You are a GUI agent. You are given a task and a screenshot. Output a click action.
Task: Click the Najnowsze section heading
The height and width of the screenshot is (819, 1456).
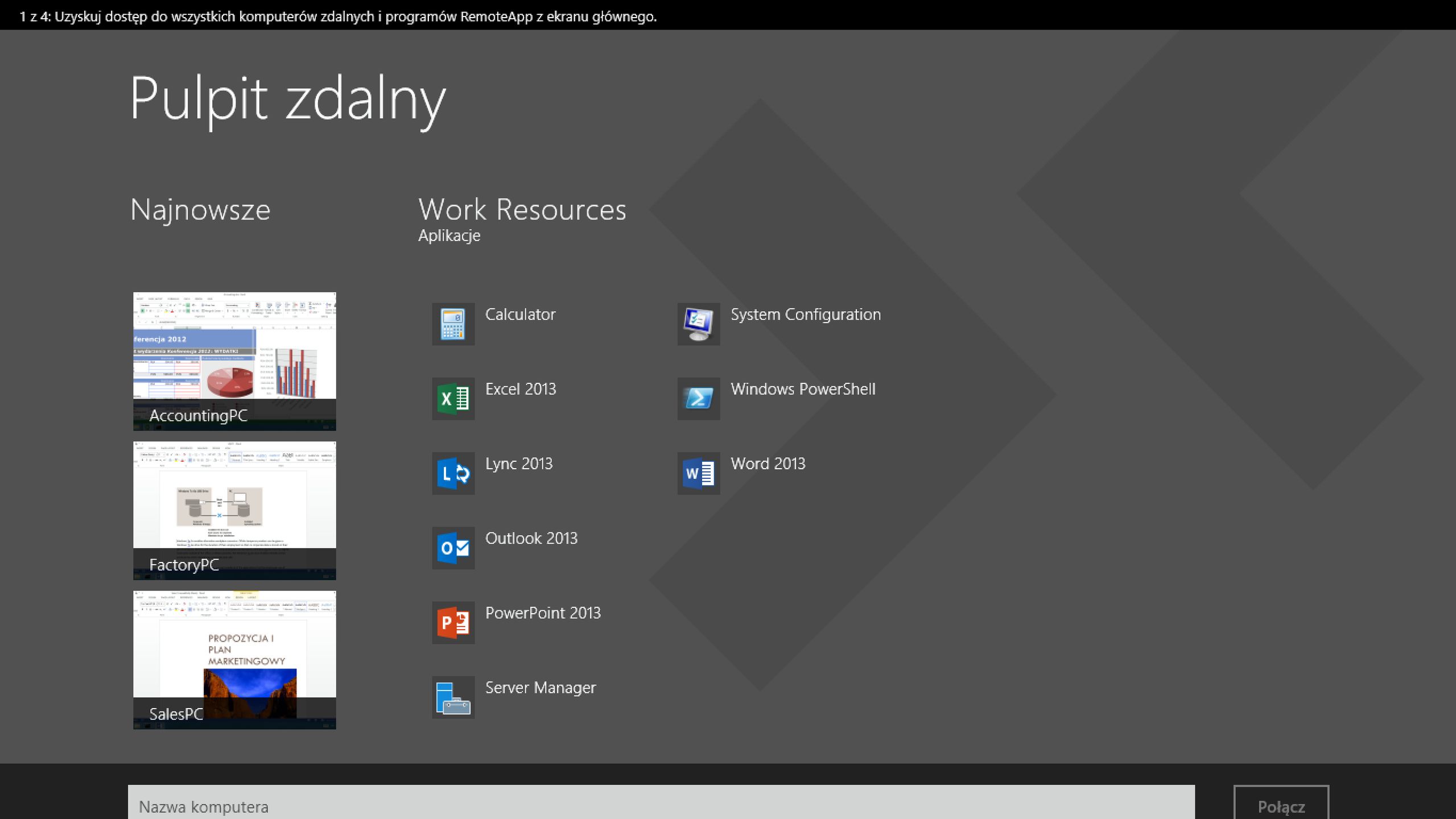(200, 210)
